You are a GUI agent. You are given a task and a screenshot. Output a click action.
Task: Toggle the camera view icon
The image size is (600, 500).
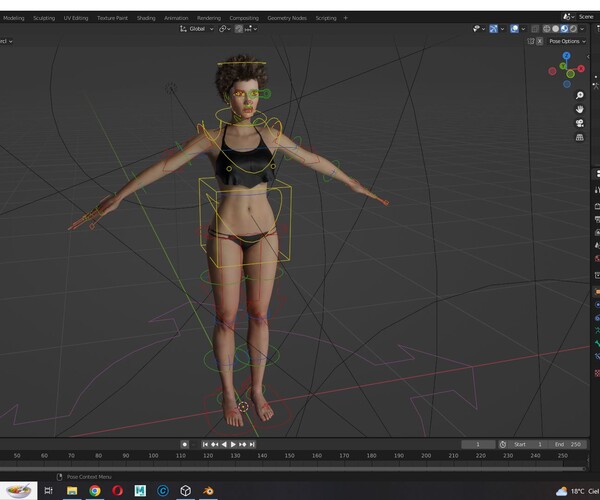pyautogui.click(x=580, y=123)
